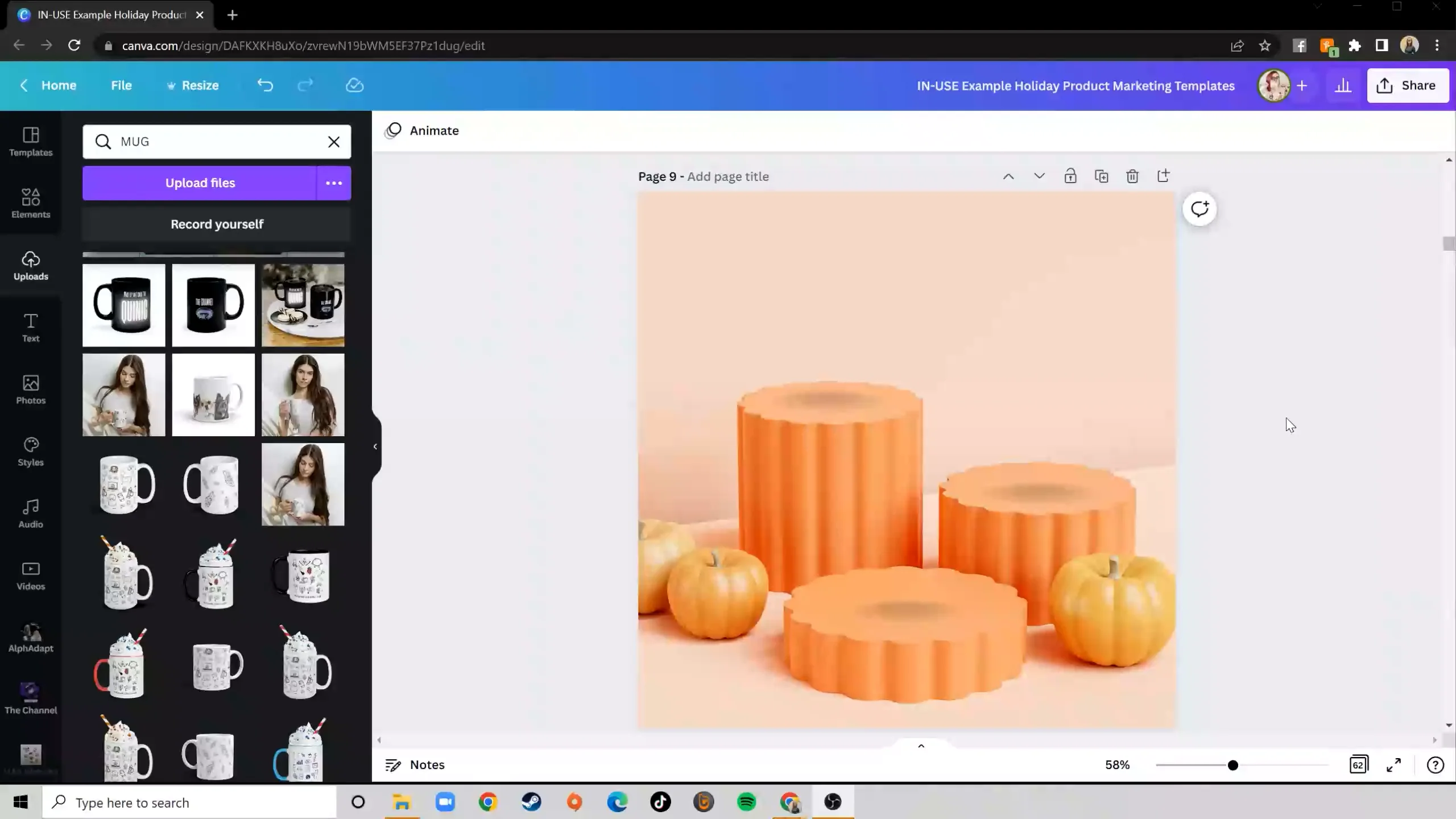
Task: Open The Channel app in sidebar
Action: 31,700
